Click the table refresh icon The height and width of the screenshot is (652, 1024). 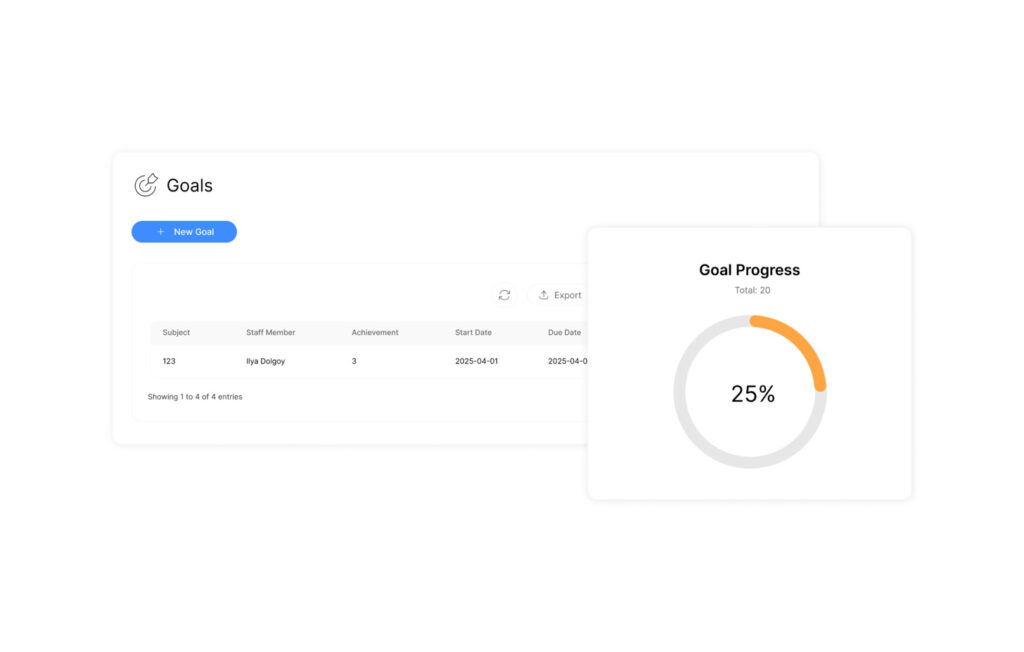point(504,295)
